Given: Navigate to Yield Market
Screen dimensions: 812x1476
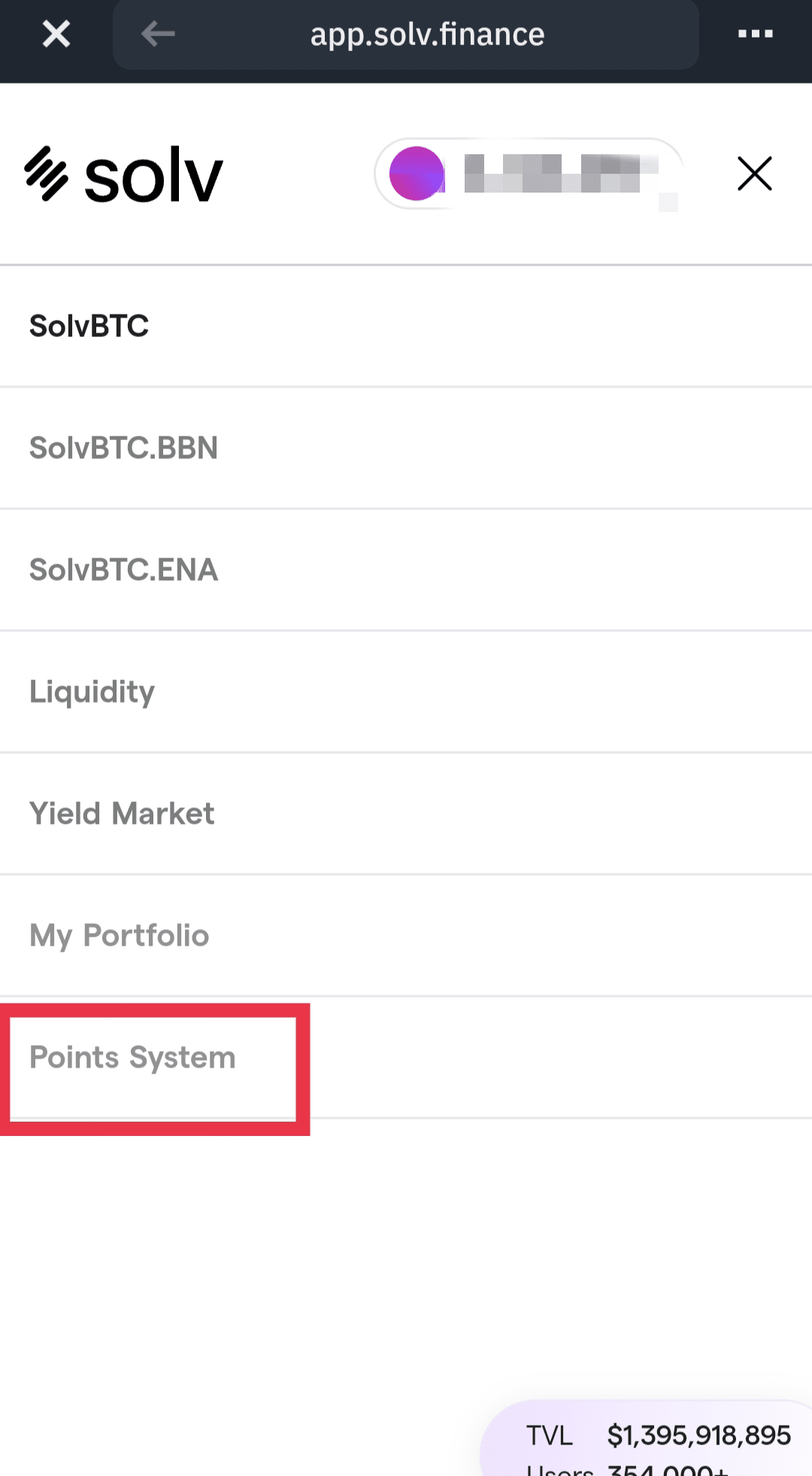Looking at the screenshot, I should pos(122,813).
